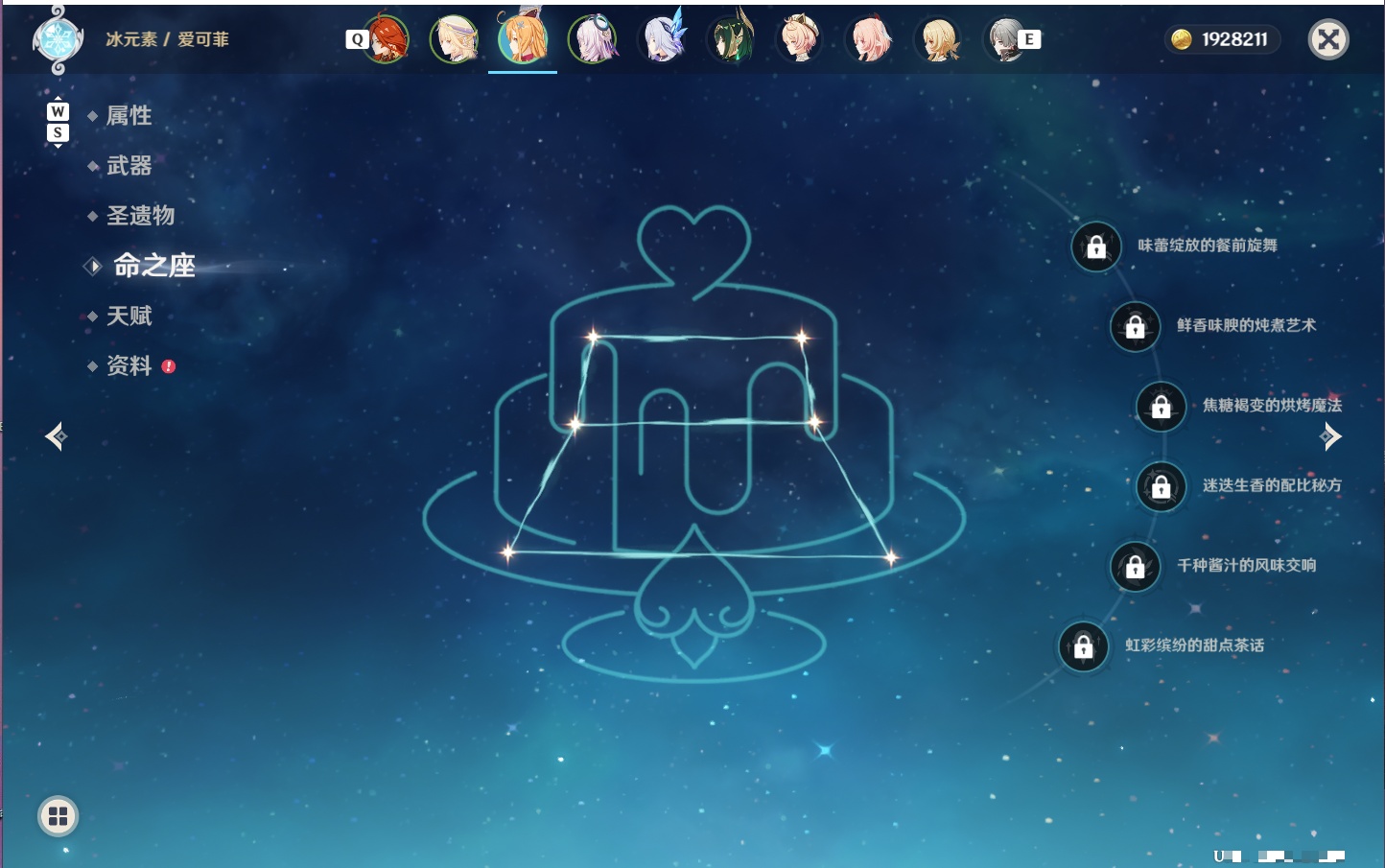Go to next character with right arrow
The image size is (1385, 868).
[x=1330, y=436]
